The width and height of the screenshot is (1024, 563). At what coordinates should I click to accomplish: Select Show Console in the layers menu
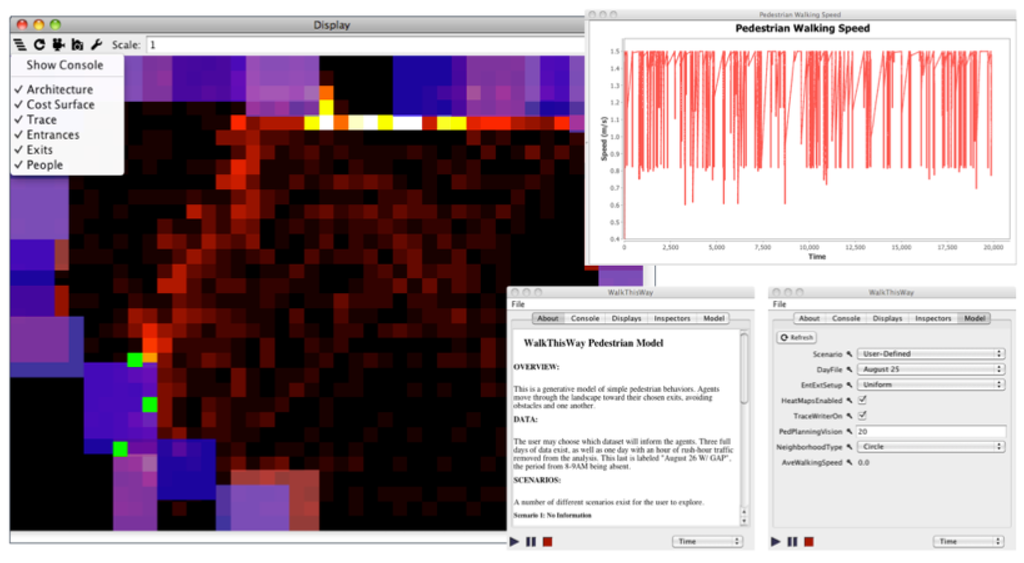pos(64,65)
